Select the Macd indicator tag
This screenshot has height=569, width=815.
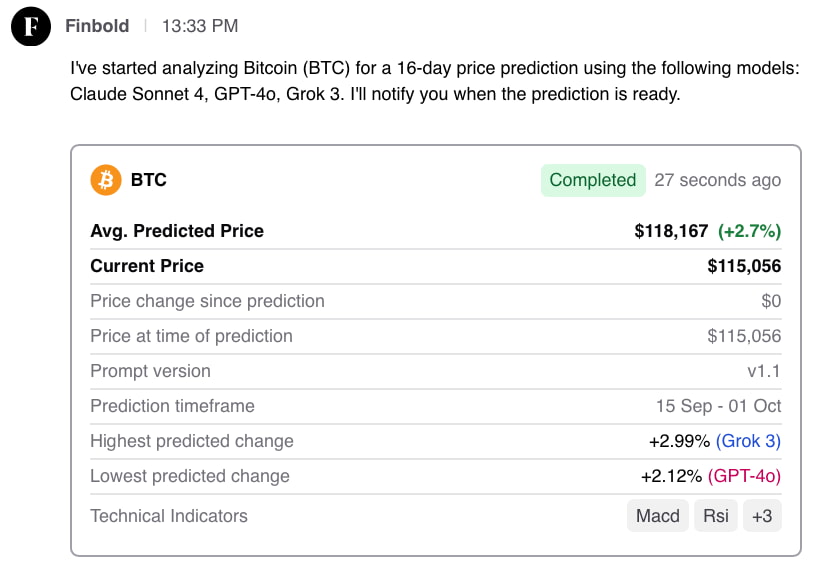[658, 516]
